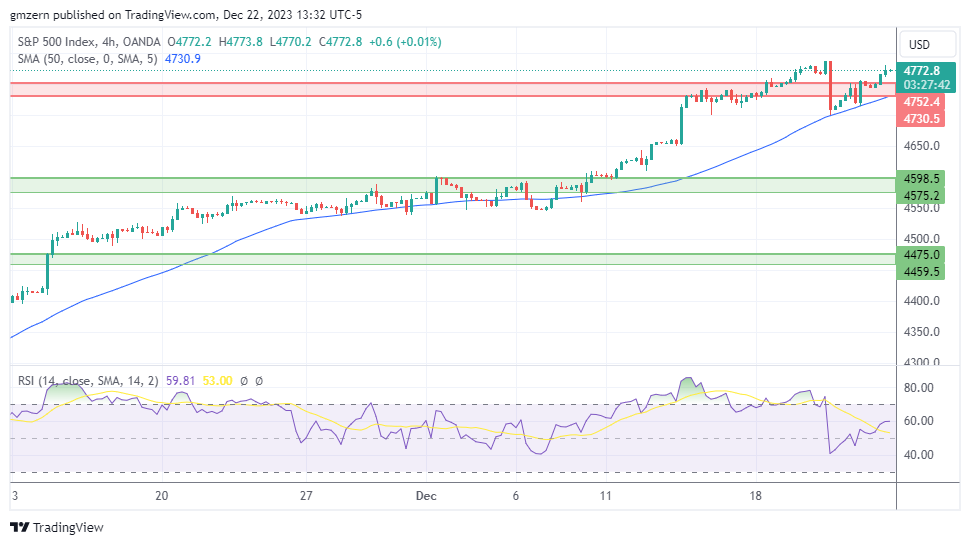Click the red resistance label 4752.4
The width and height of the screenshot is (970, 545).
(x=921, y=101)
